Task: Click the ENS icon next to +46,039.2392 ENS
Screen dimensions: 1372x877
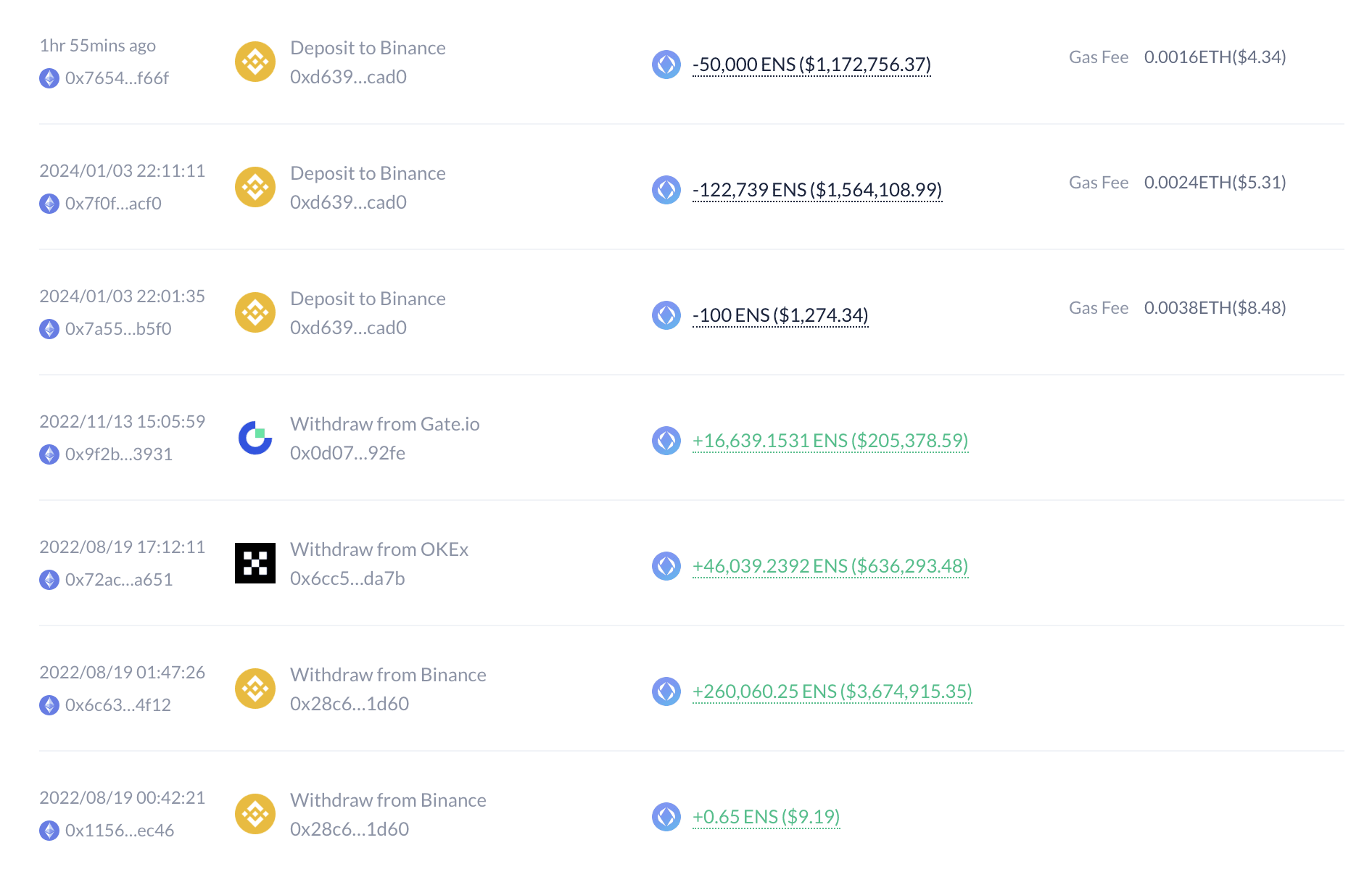Action: tap(665, 566)
